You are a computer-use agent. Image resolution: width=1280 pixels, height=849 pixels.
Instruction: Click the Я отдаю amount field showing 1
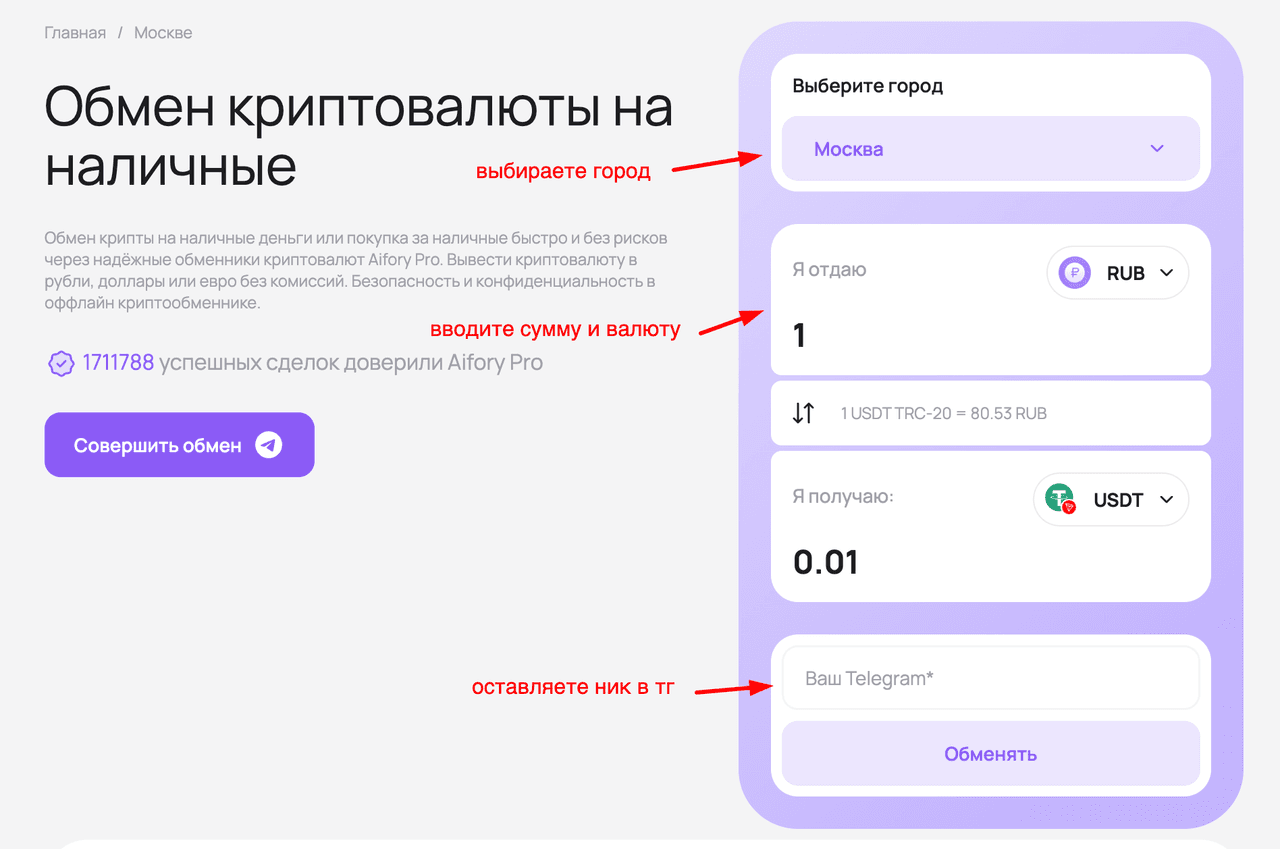click(x=799, y=335)
